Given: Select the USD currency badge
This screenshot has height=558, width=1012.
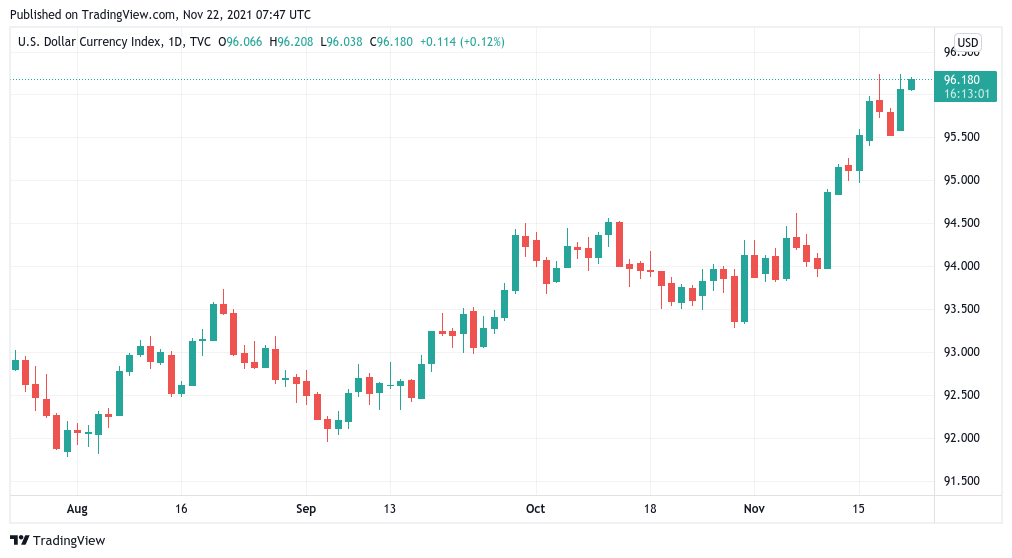Looking at the screenshot, I should click(x=967, y=43).
